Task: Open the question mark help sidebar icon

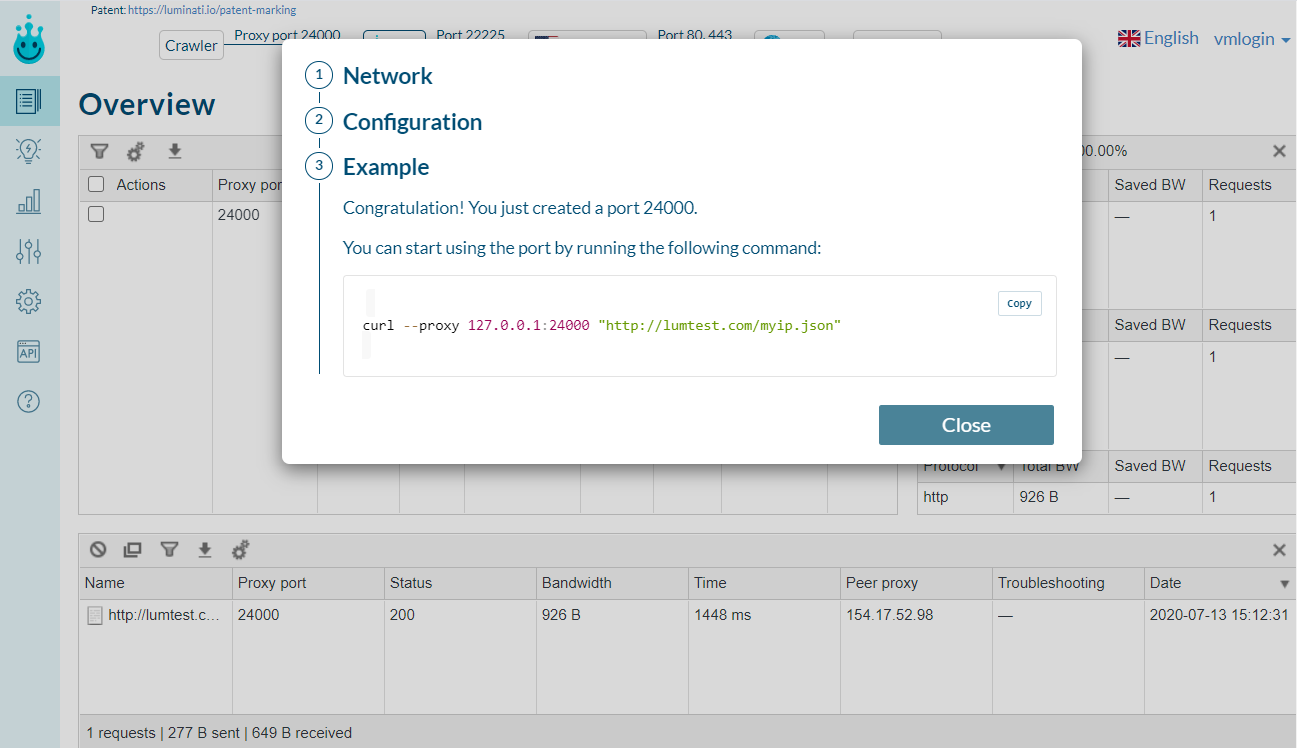Action: 29,401
